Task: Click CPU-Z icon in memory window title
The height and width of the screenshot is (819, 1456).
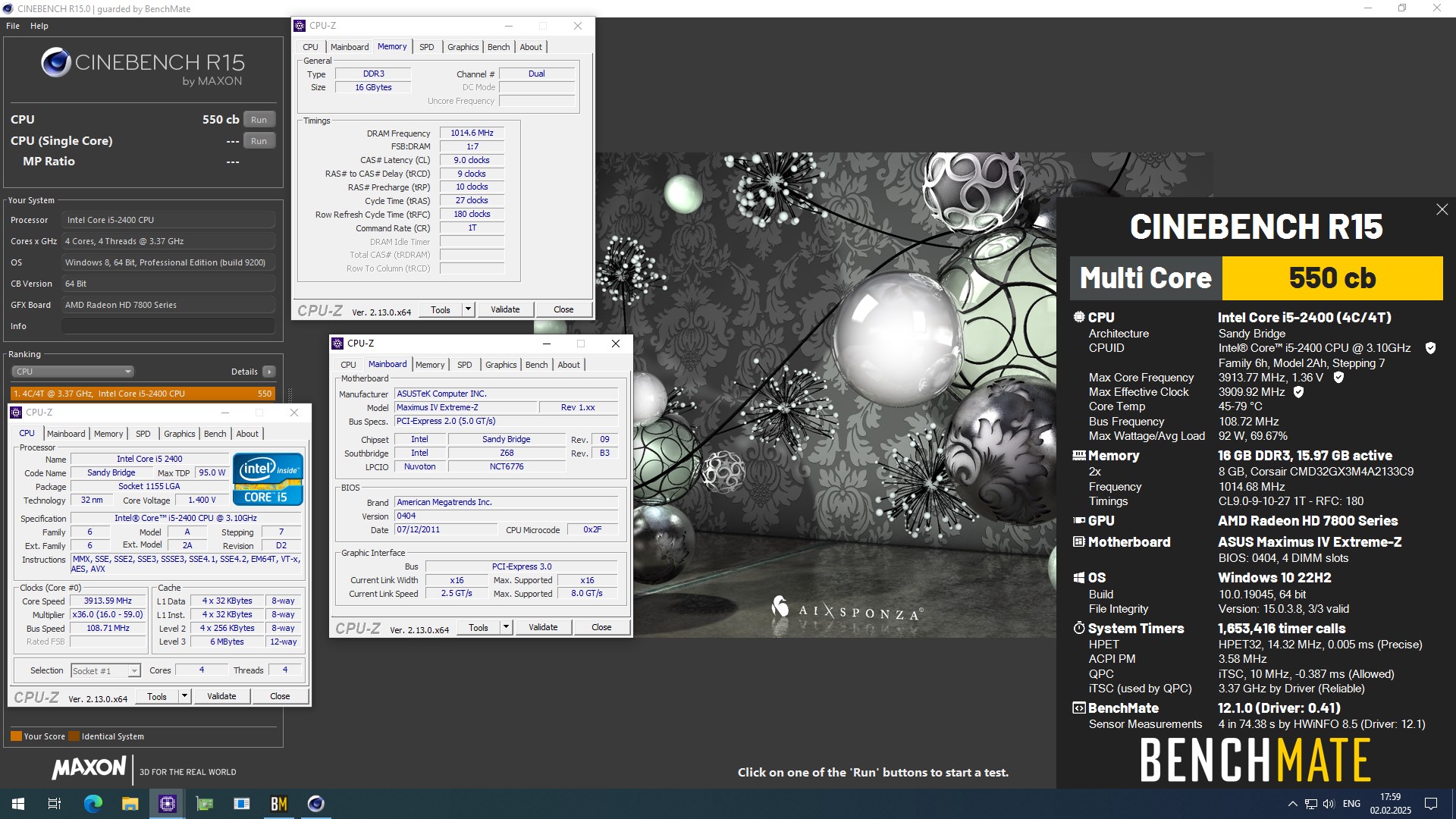Action: click(x=300, y=25)
